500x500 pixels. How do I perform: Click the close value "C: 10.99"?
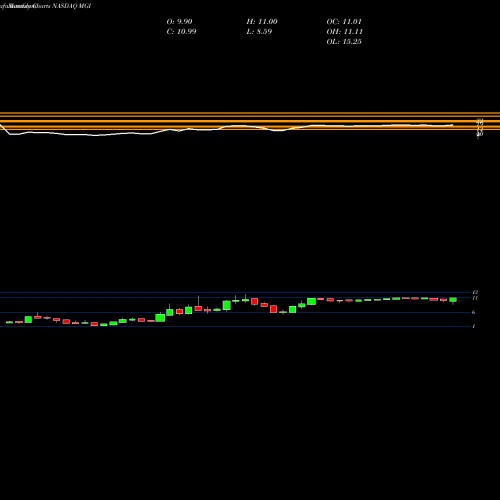pos(181,32)
